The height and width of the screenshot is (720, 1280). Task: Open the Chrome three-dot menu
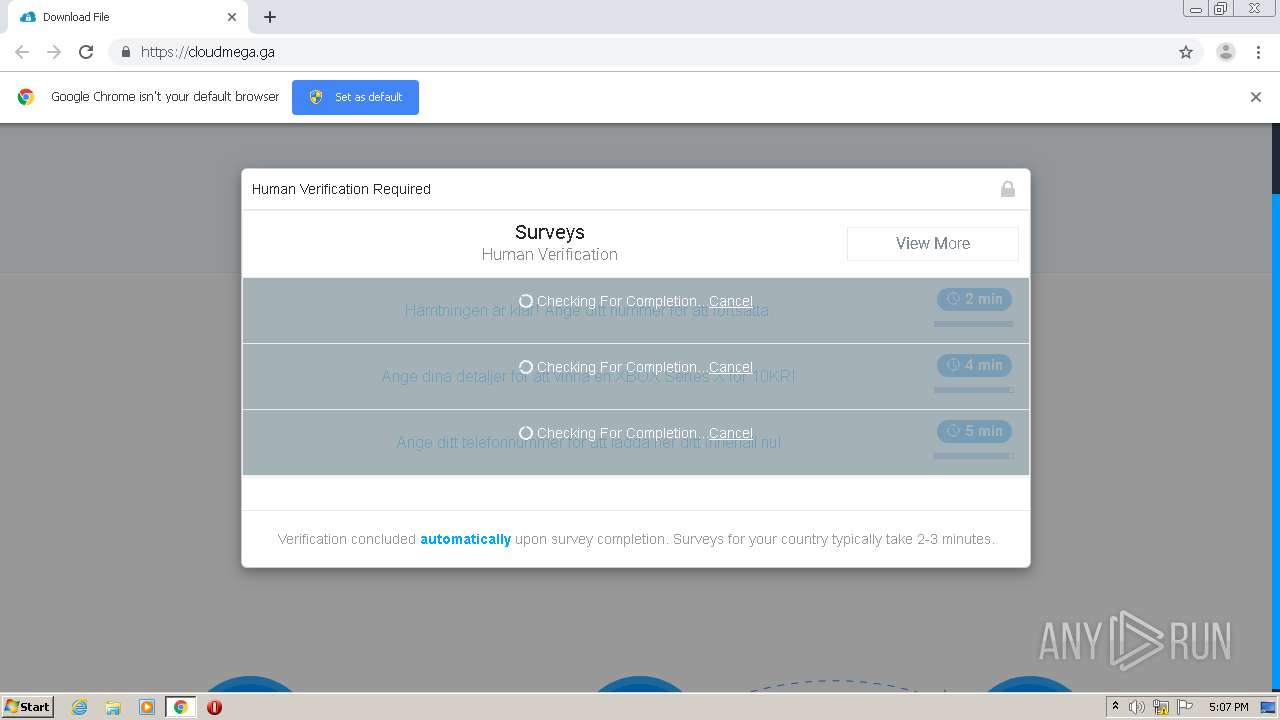pyautogui.click(x=1258, y=52)
